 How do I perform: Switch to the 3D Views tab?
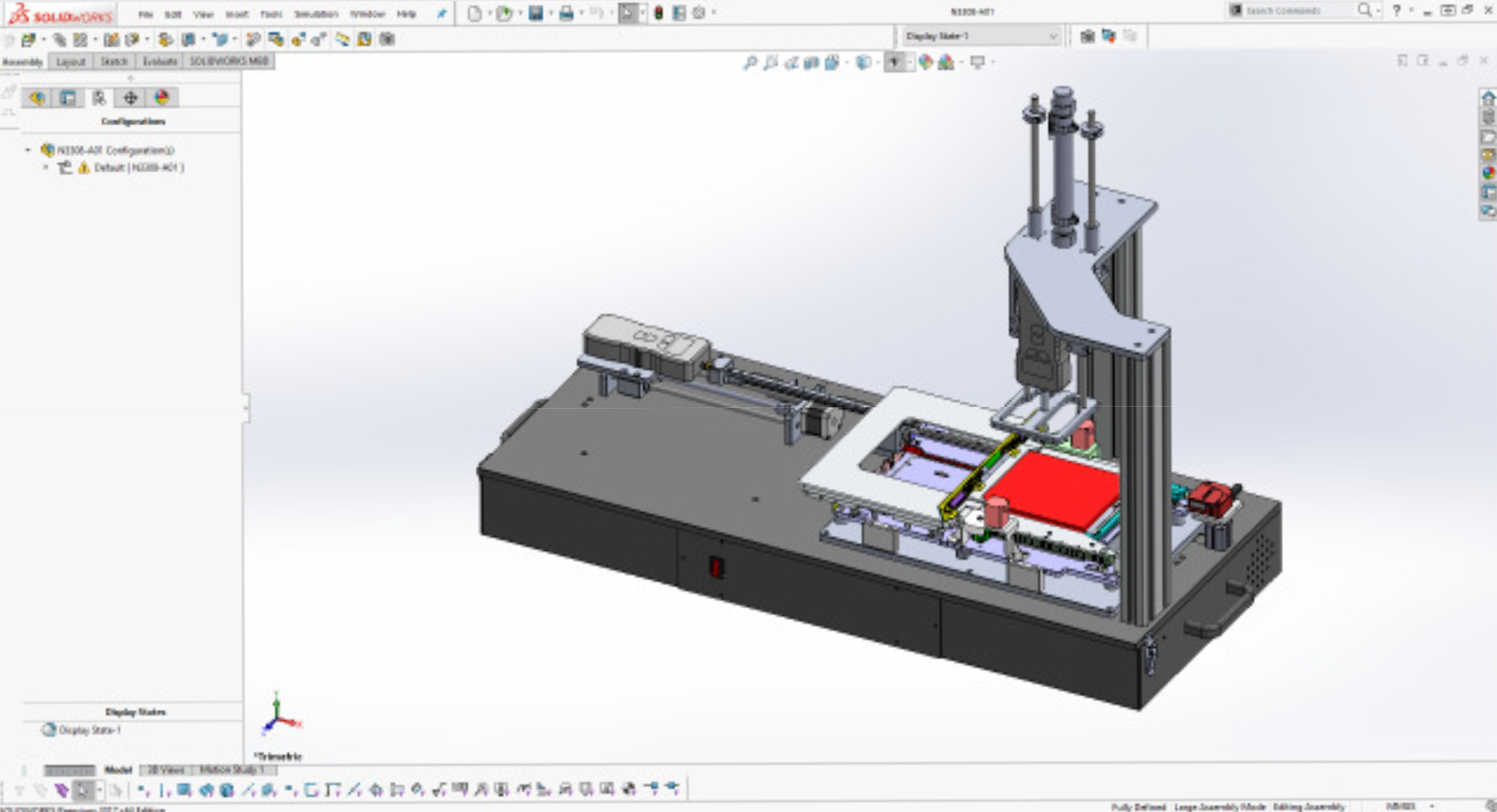tap(166, 770)
